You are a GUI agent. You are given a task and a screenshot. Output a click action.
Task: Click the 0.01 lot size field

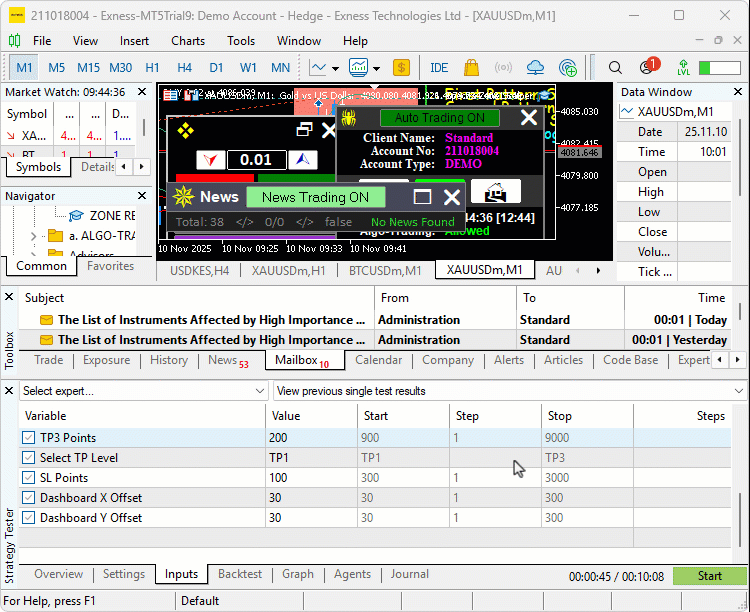coord(256,160)
